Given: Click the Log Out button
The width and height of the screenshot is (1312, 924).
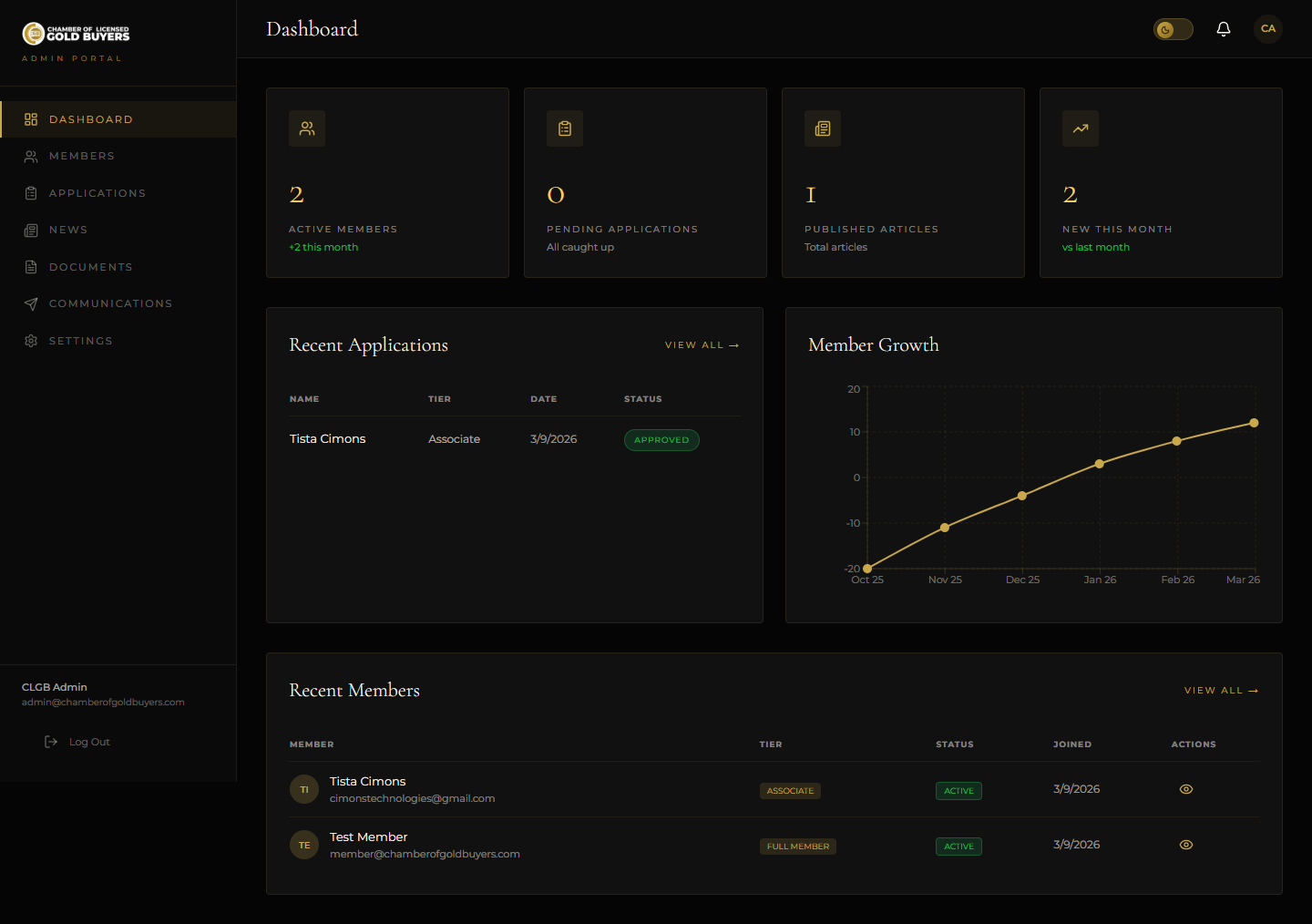Looking at the screenshot, I should click(78, 742).
